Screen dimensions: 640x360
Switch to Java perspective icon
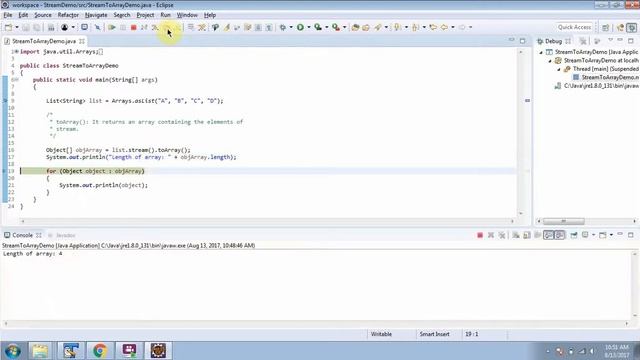coord(620,27)
